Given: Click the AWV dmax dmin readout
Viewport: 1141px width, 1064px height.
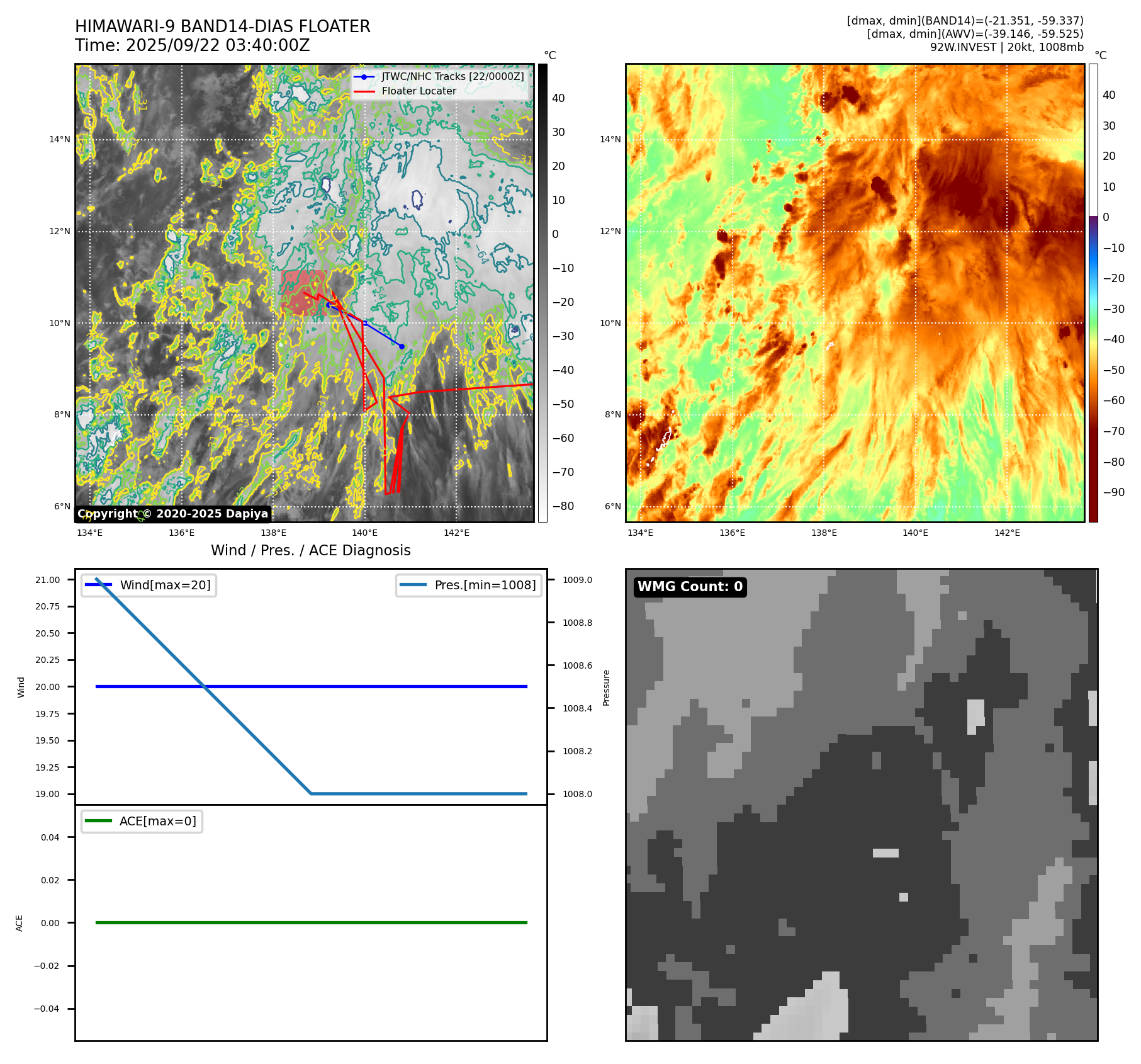Looking at the screenshot, I should pyautogui.click(x=975, y=34).
